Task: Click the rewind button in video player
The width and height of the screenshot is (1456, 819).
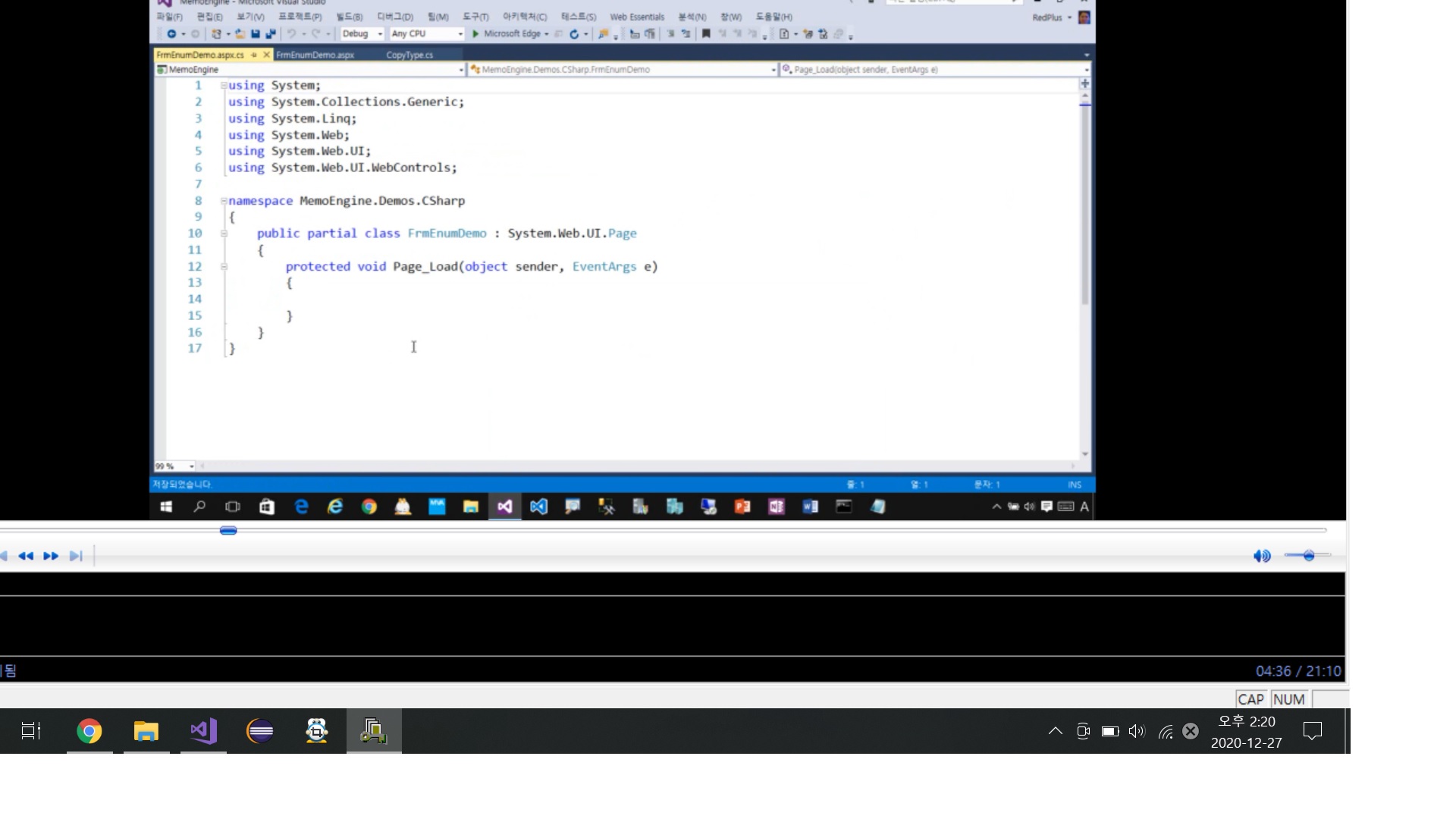Action: pos(26,556)
